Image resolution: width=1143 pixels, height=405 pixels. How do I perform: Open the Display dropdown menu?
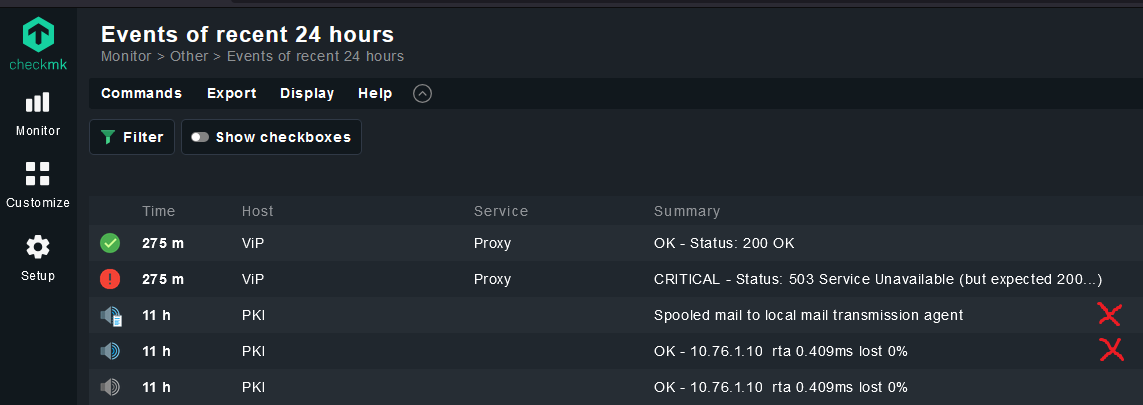point(307,93)
